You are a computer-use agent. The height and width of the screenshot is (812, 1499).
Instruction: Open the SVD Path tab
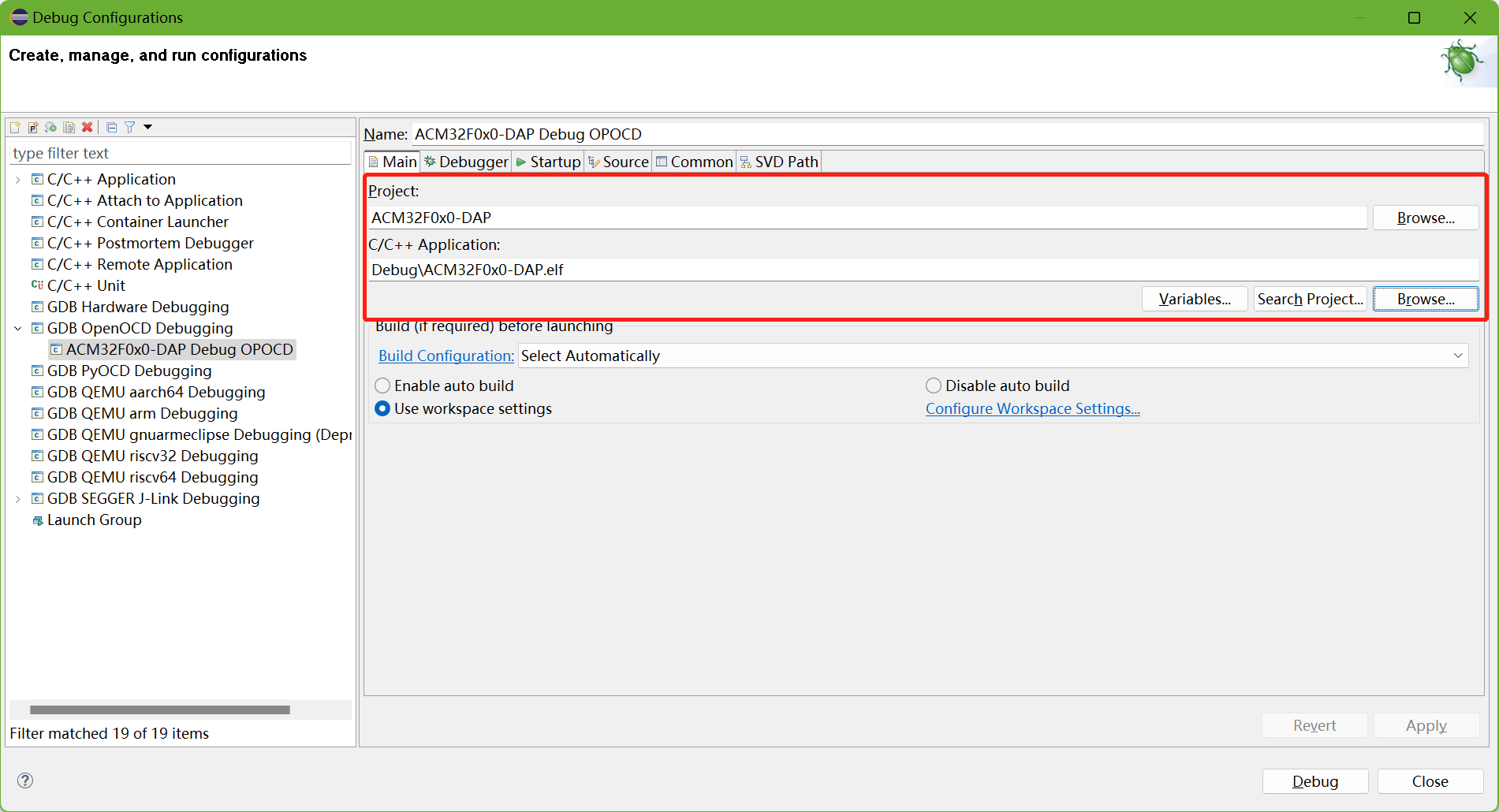779,162
